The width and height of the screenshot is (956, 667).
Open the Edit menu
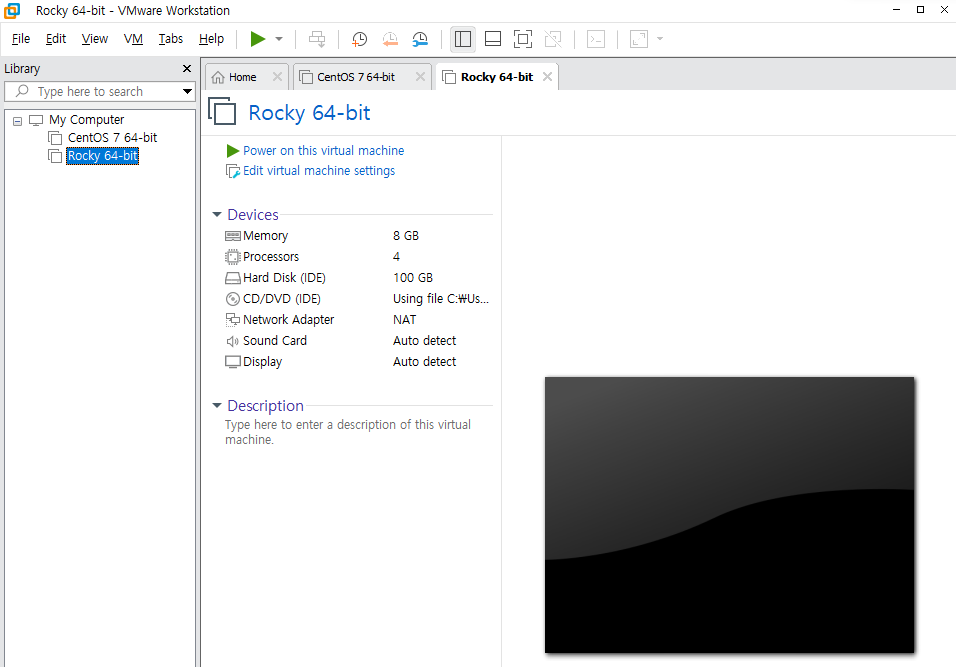coord(55,39)
